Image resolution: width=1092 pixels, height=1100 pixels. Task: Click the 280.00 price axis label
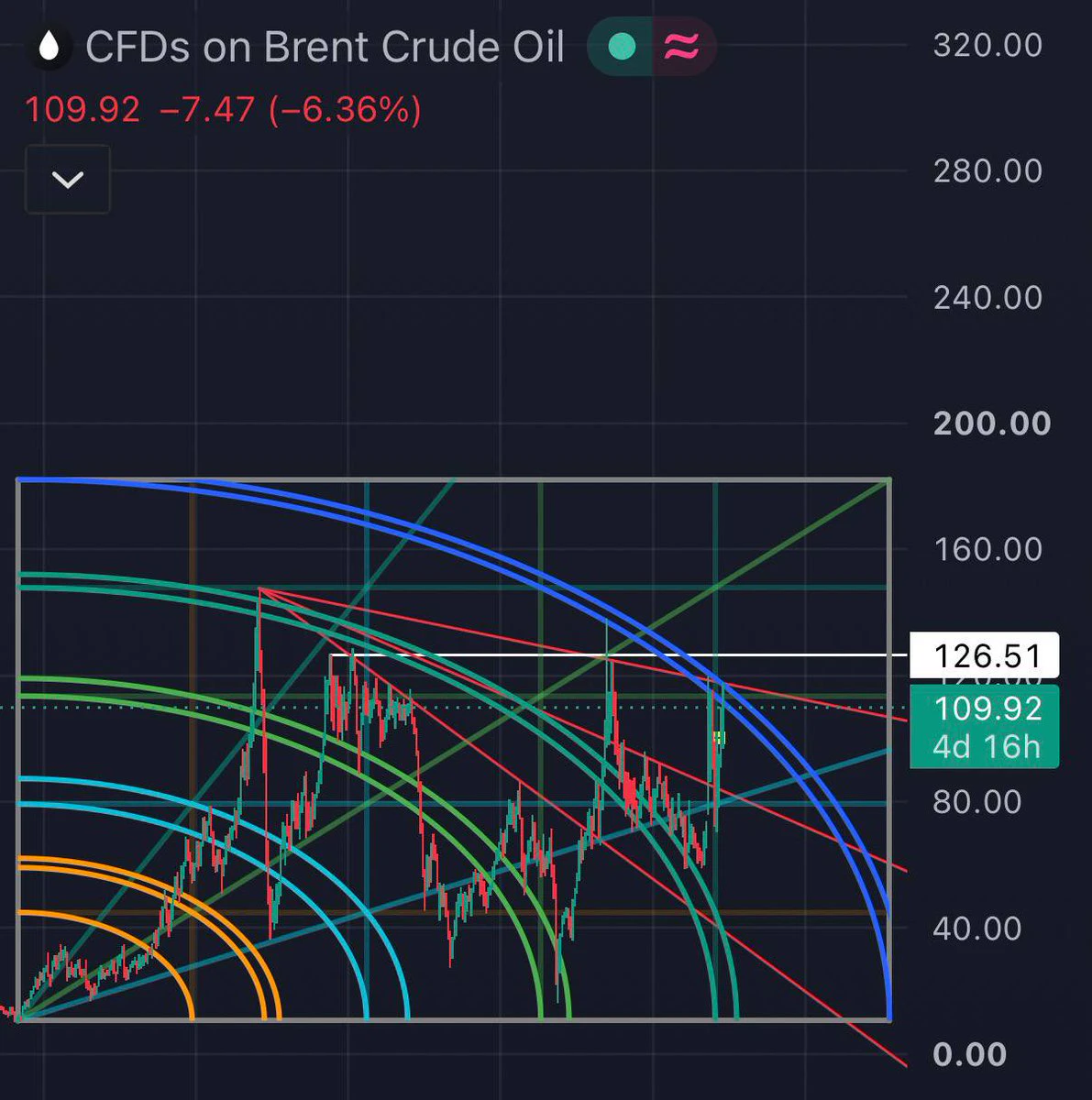click(x=987, y=170)
